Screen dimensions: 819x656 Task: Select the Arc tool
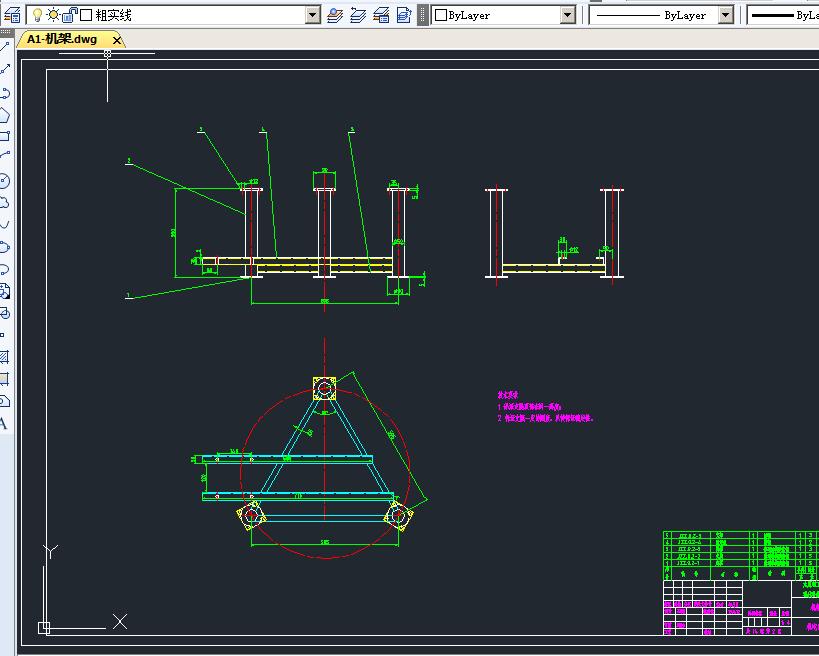(x=4, y=156)
